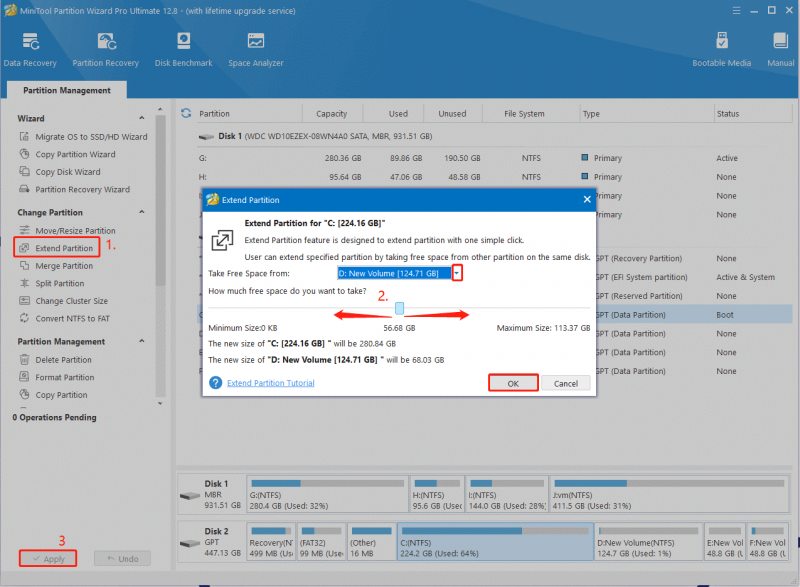Select C:(NTFS) partition in Disk 2 map
The height and width of the screenshot is (587, 800).
(495, 542)
